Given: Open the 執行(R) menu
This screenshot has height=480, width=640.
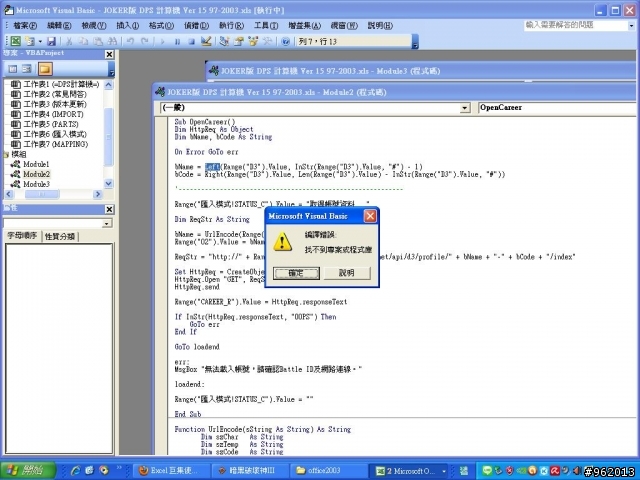Looking at the screenshot, I should 231,26.
